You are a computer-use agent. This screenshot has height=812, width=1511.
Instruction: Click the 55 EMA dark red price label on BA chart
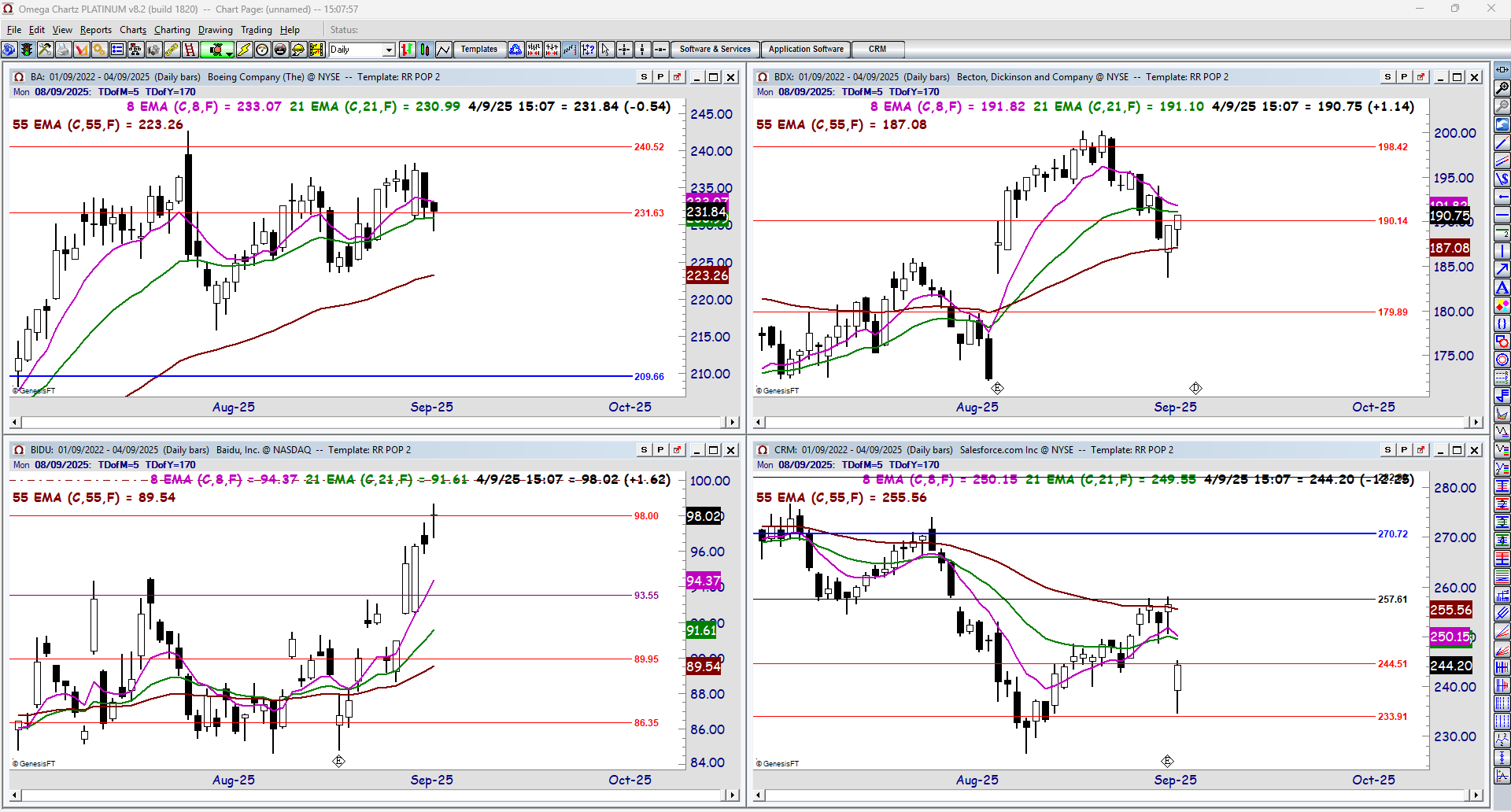[707, 275]
